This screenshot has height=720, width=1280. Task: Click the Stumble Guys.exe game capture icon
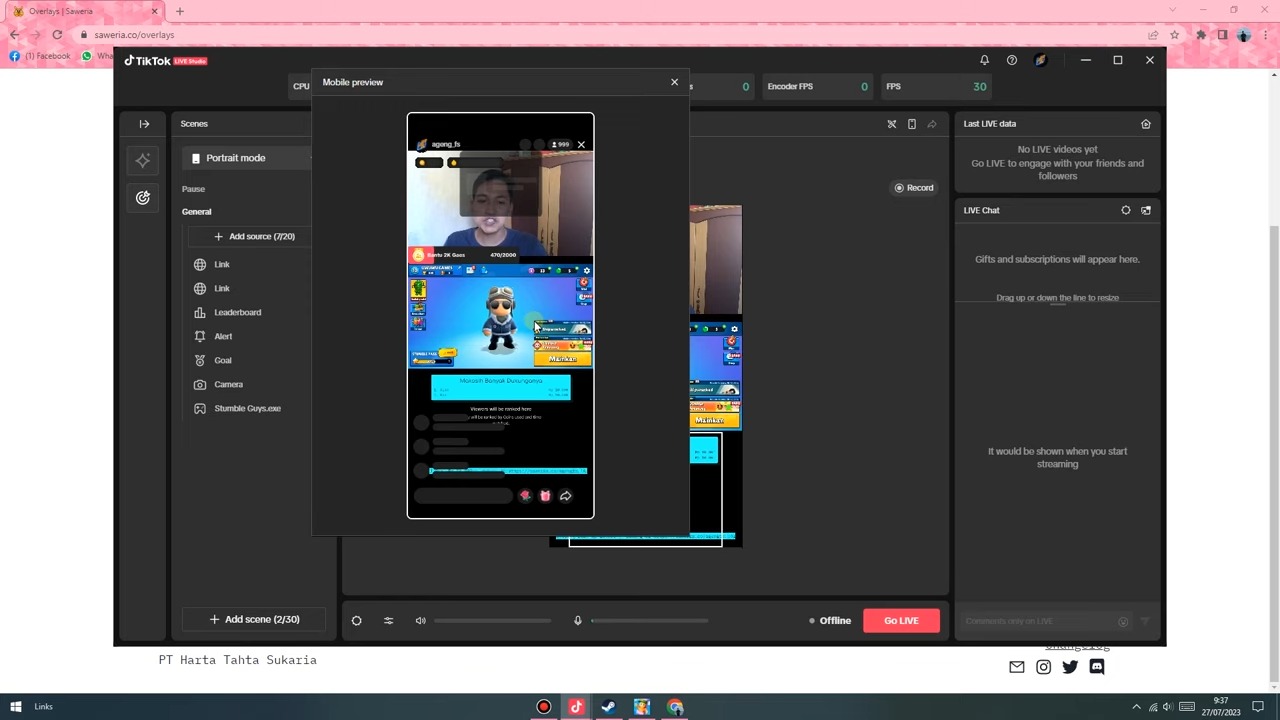pyautogui.click(x=200, y=408)
